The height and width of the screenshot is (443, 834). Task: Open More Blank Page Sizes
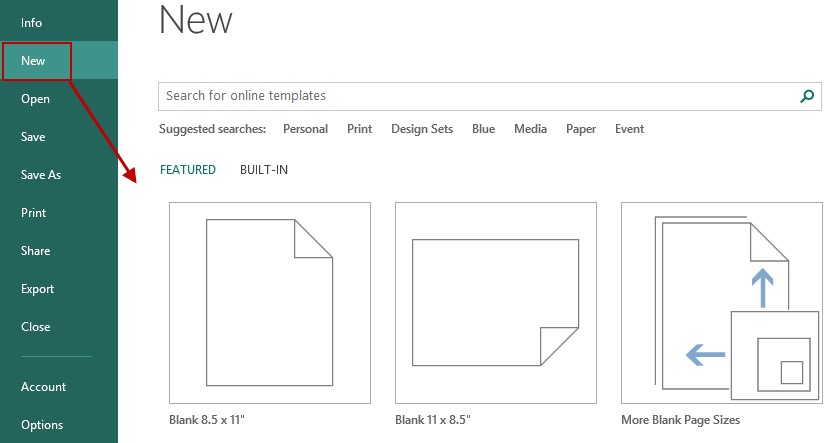(x=721, y=303)
